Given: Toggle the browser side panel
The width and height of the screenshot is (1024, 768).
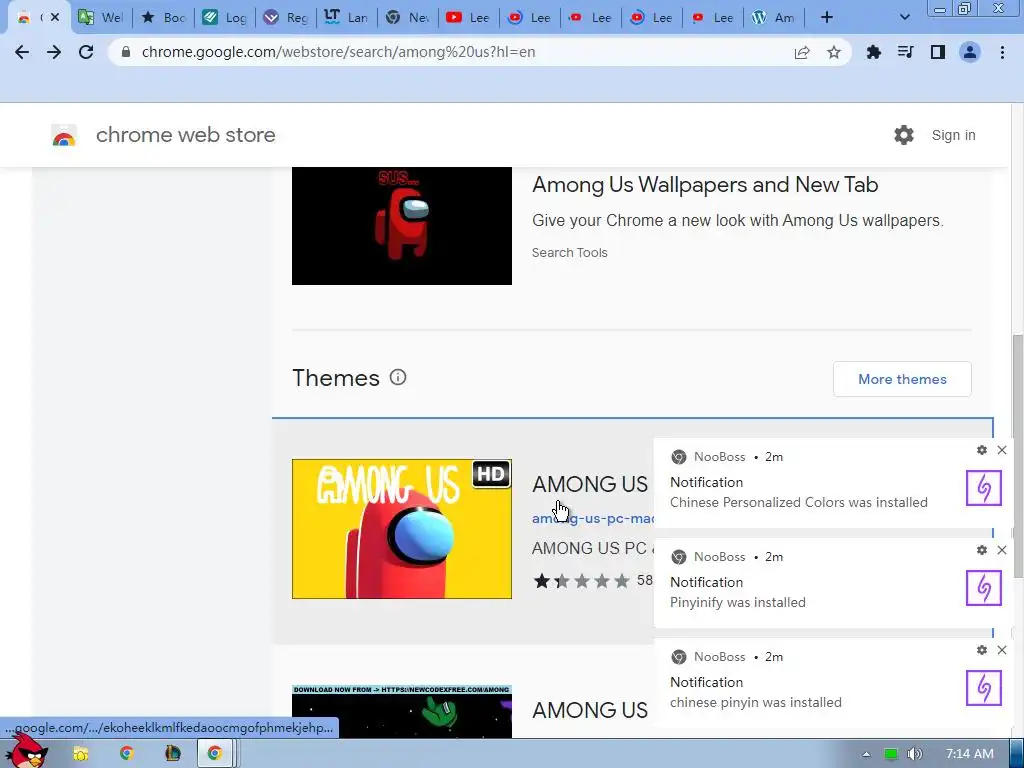Looking at the screenshot, I should (x=938, y=52).
